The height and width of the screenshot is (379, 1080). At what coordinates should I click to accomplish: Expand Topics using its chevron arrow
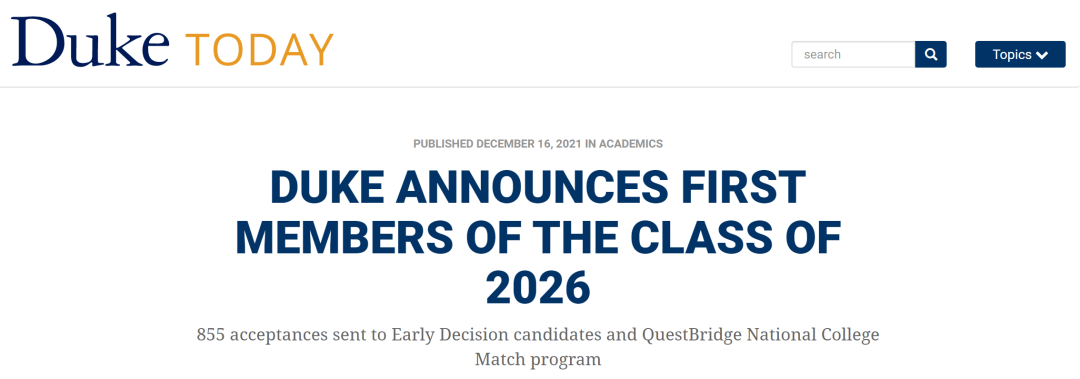tap(1041, 55)
